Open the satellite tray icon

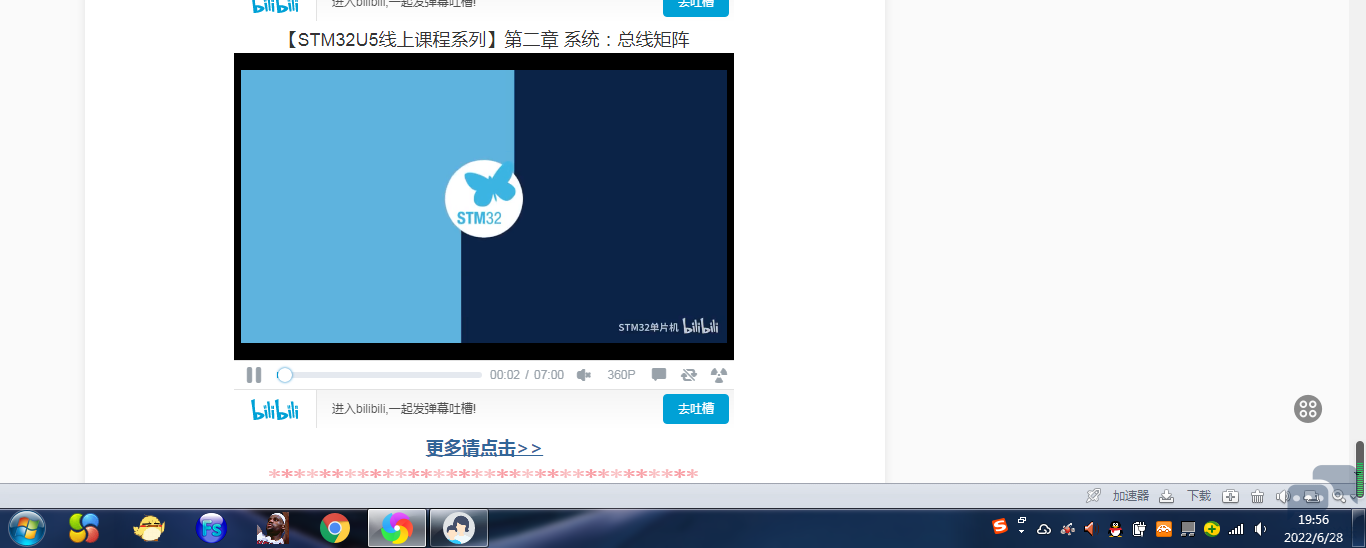[1068, 529]
